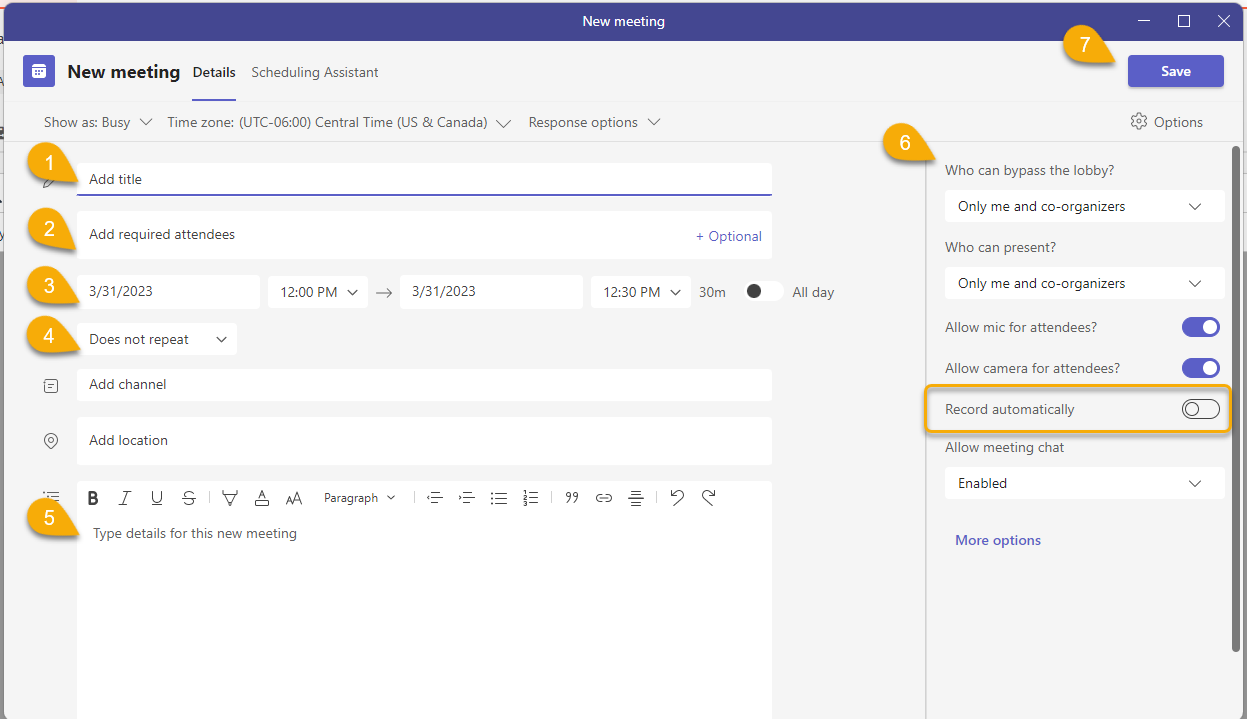Open the Time zone dropdown
This screenshot has height=719, width=1247.
(x=339, y=122)
